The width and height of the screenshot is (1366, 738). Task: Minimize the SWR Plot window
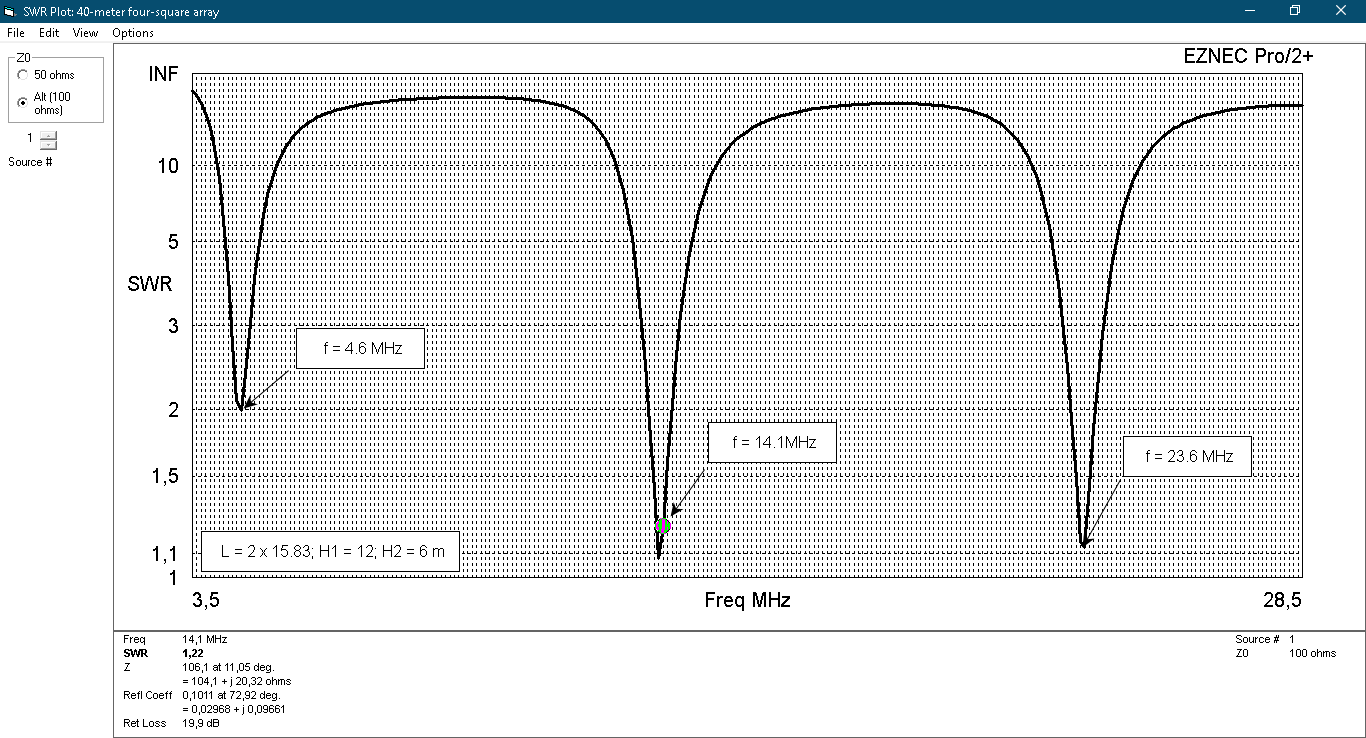tap(1249, 11)
